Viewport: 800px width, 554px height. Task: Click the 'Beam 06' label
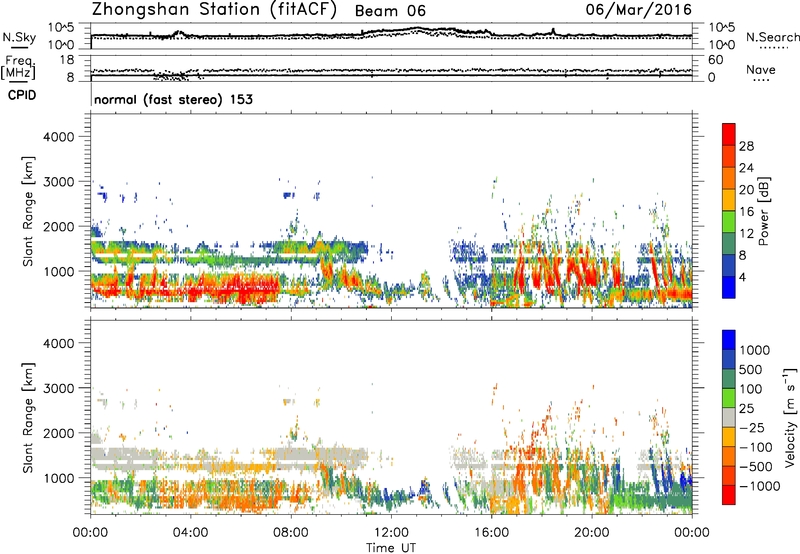[390, 11]
